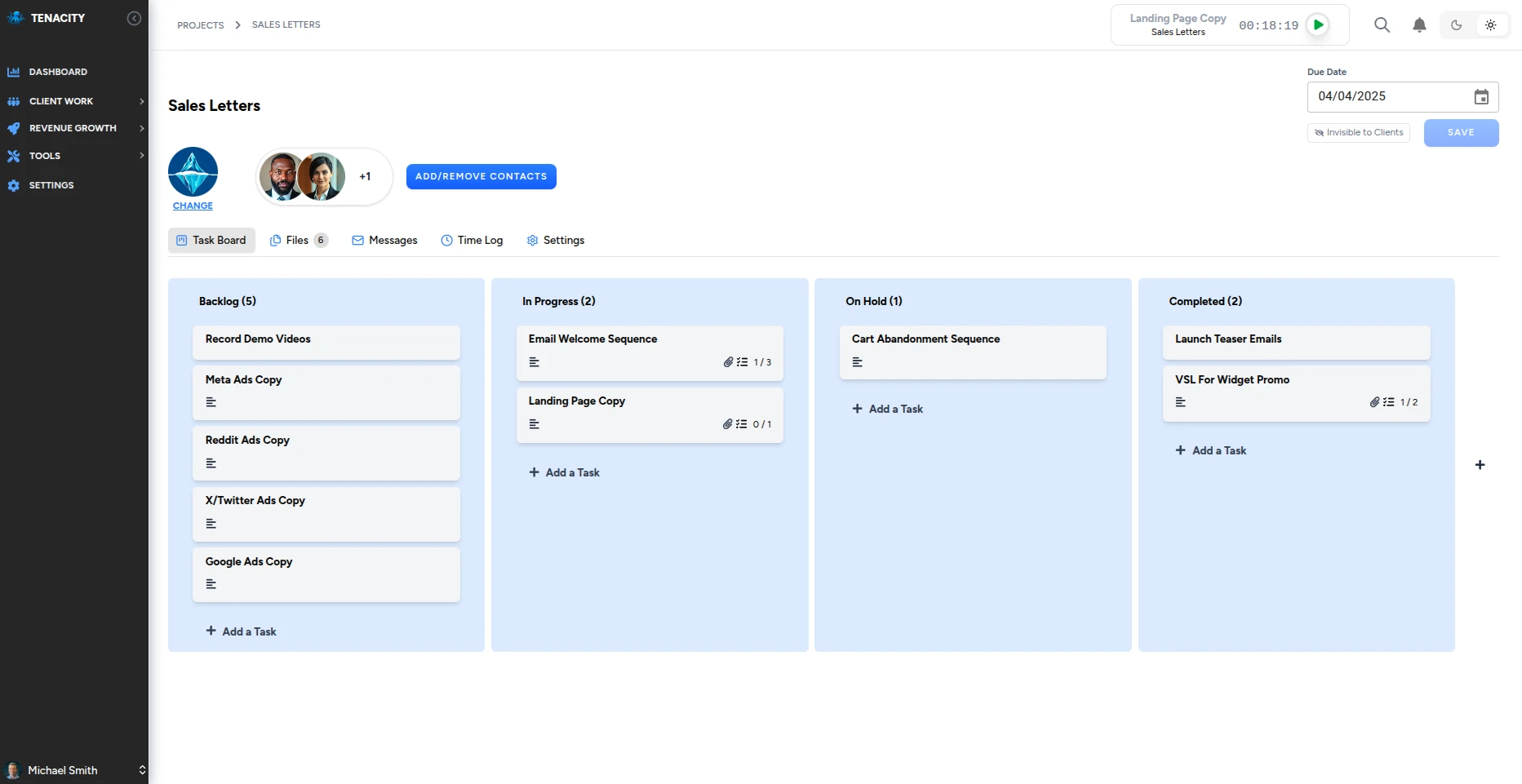The image size is (1522, 784).
Task: Click the Change logo link
Action: (x=193, y=206)
